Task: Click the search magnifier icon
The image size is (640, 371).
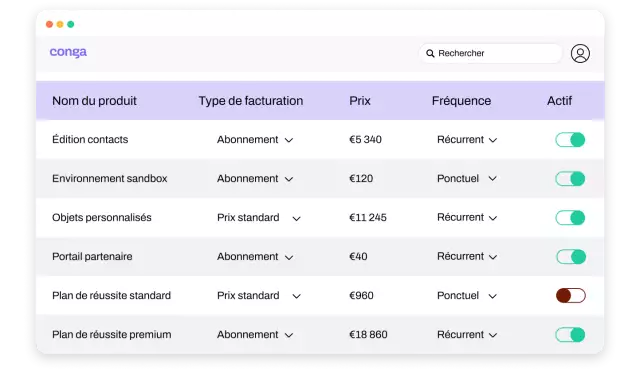Action: coord(430,53)
